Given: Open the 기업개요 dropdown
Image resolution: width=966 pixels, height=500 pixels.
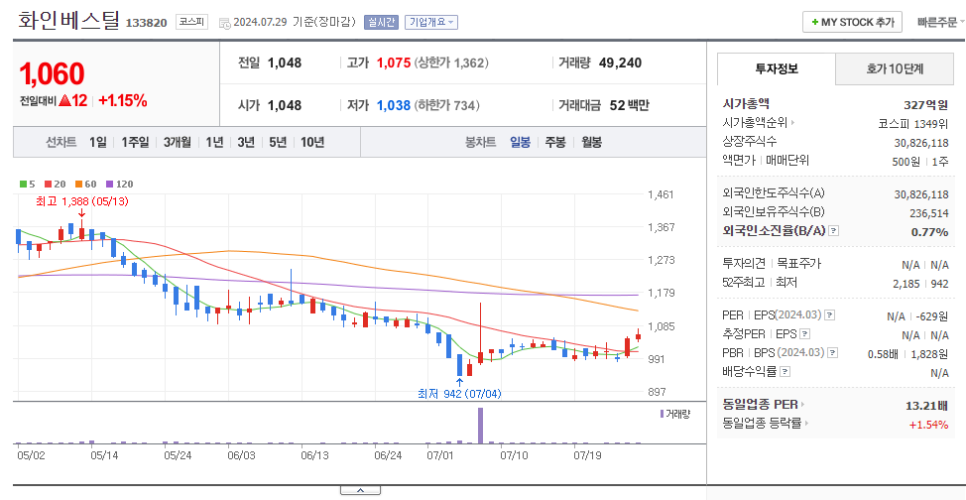Looking at the screenshot, I should [x=431, y=22].
